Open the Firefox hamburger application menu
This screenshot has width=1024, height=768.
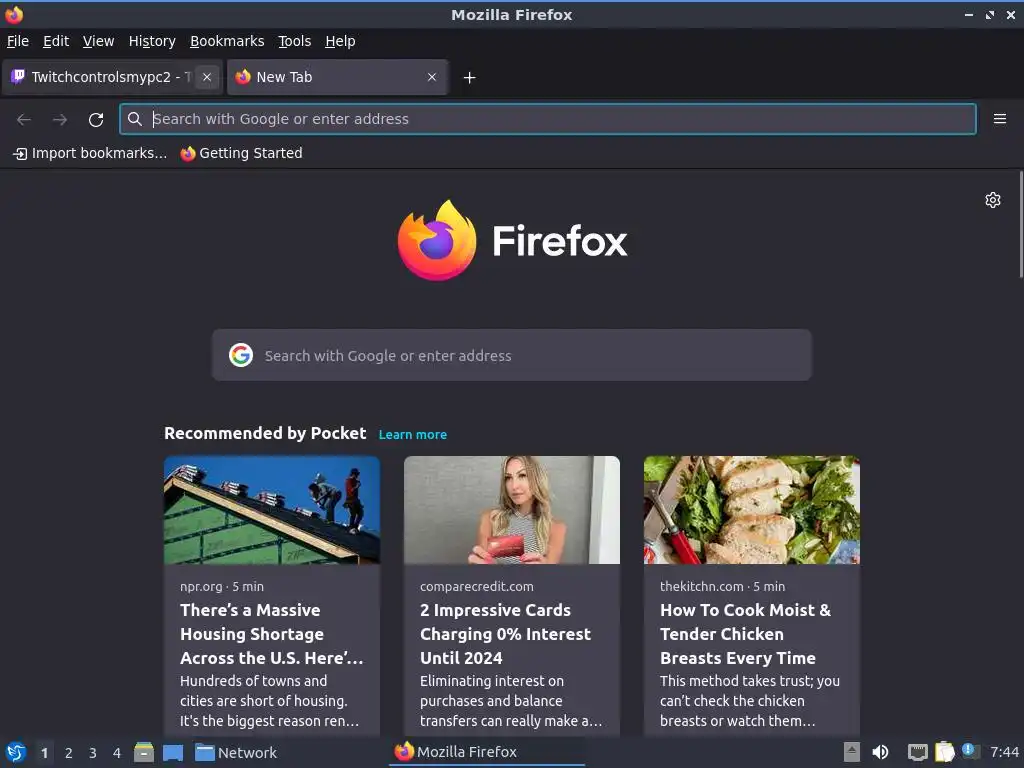pyautogui.click(x=999, y=119)
